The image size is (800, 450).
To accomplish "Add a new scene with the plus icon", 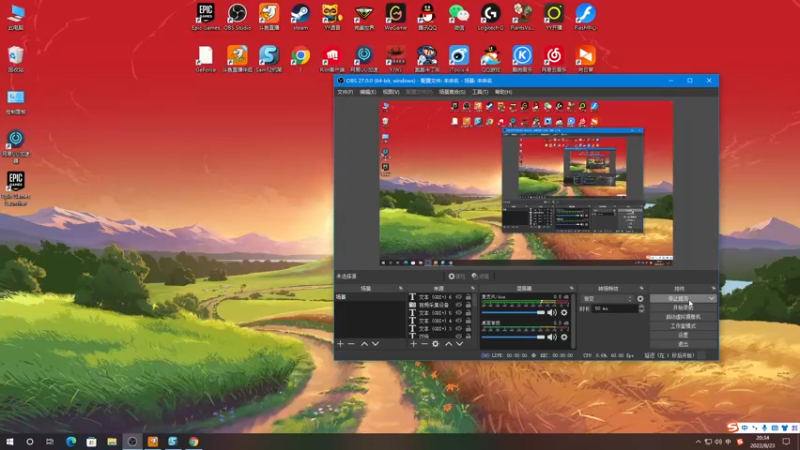I will point(340,344).
